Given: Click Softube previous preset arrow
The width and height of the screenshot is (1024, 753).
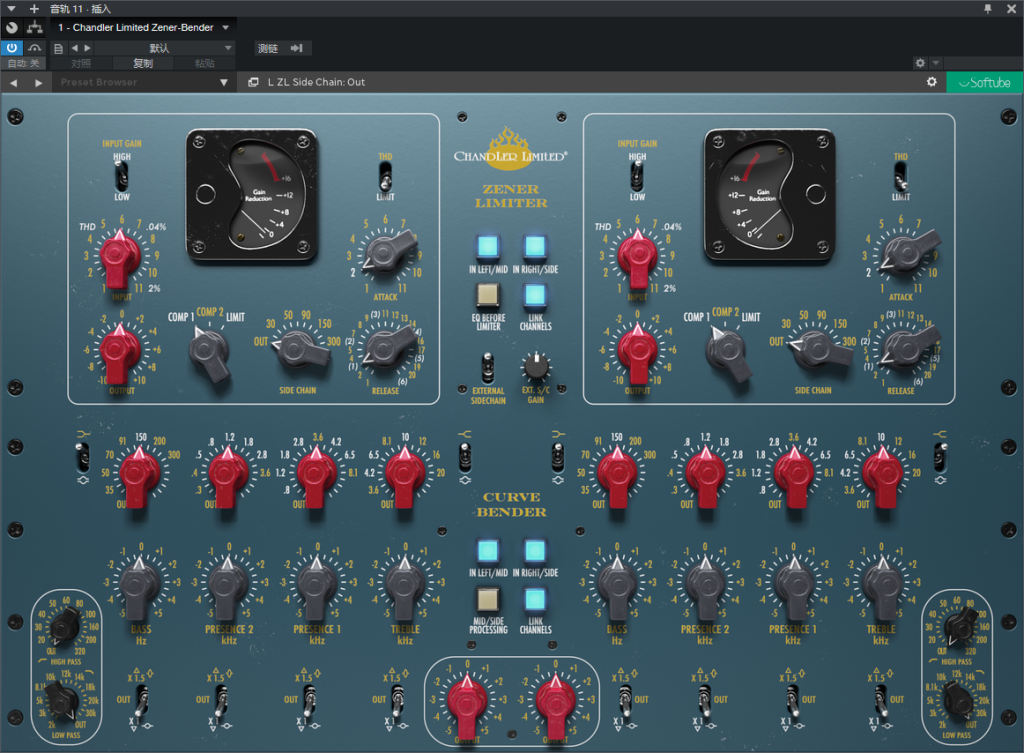Looking at the screenshot, I should click(x=14, y=82).
